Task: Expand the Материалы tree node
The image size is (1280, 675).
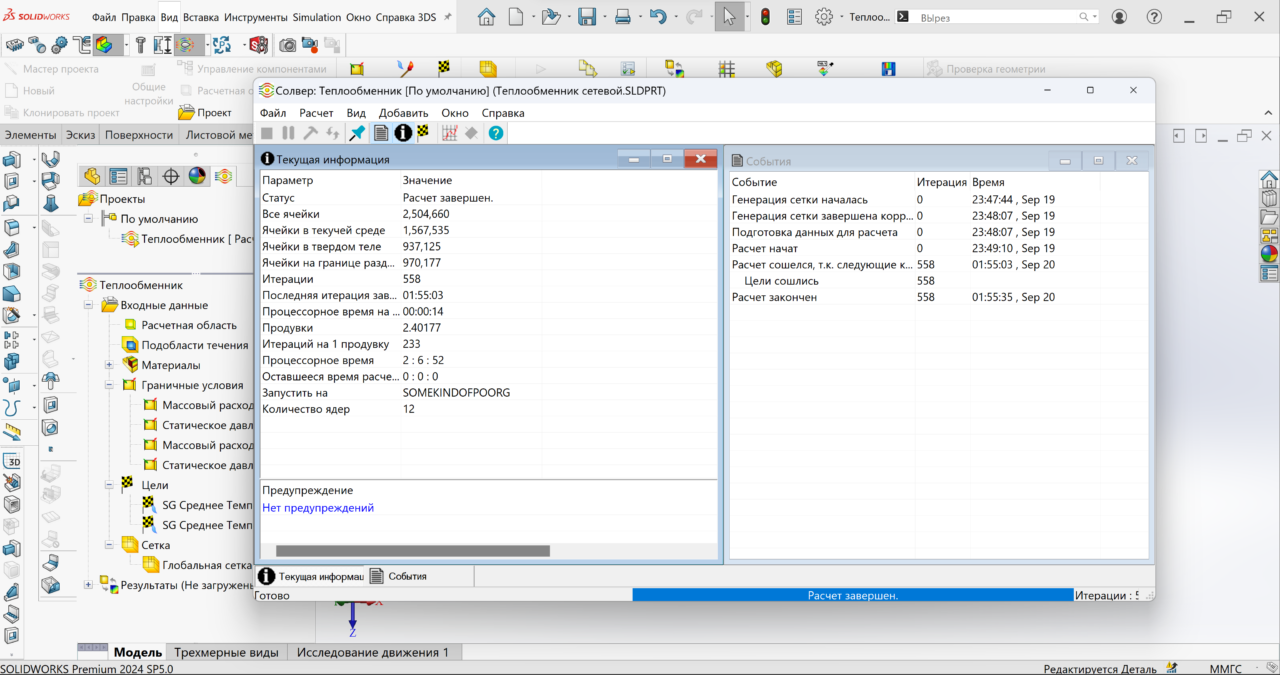Action: pyautogui.click(x=109, y=365)
